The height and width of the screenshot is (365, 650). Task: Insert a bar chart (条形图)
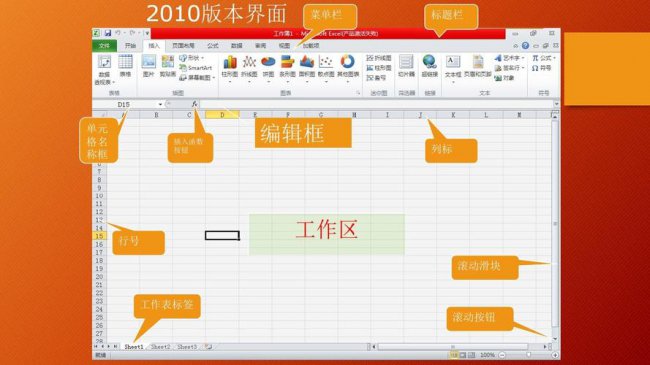click(287, 68)
